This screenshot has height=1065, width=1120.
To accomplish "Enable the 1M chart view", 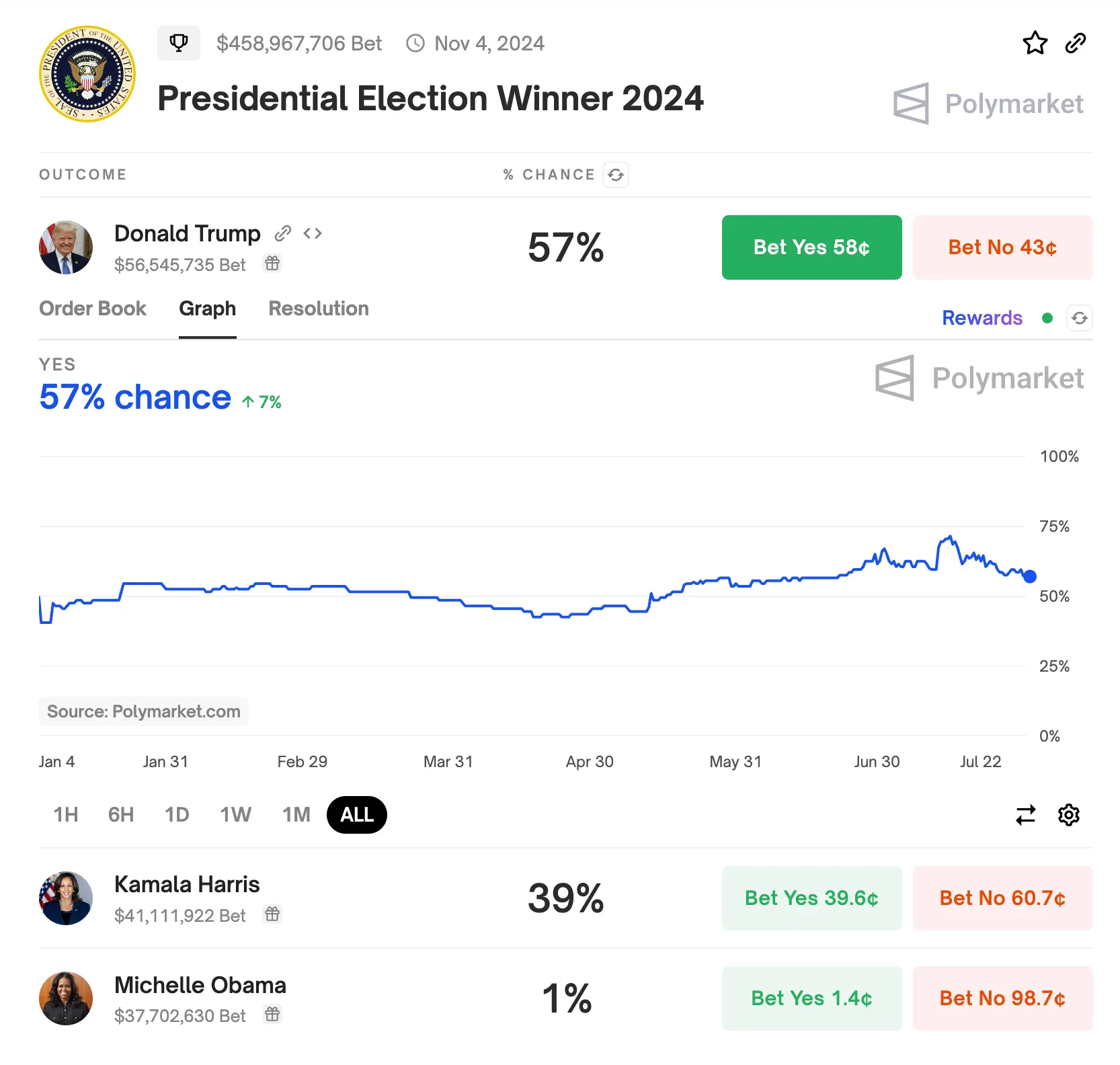I will click(x=295, y=814).
